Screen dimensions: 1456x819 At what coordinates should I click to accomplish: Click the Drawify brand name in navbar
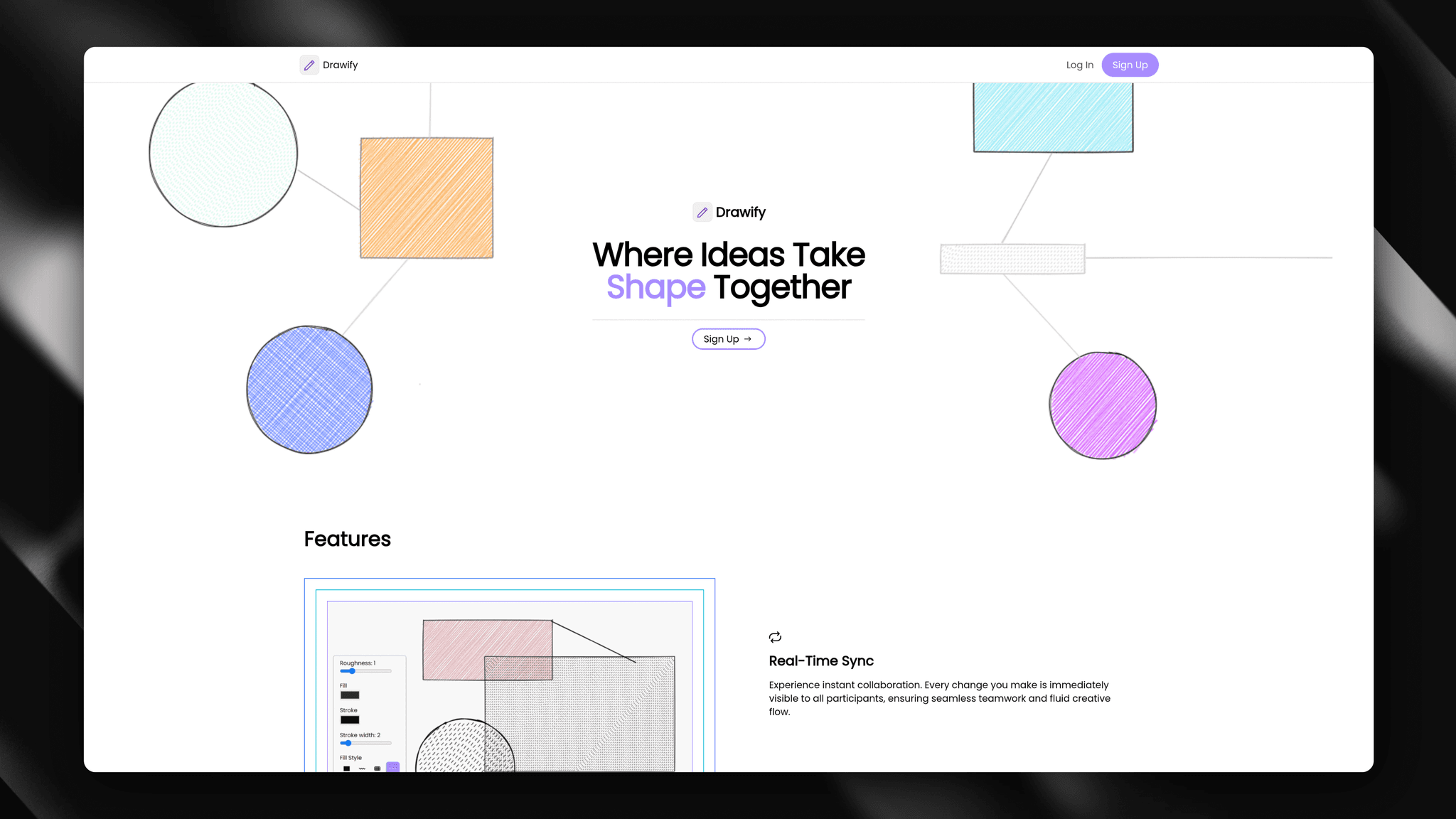pos(340,65)
